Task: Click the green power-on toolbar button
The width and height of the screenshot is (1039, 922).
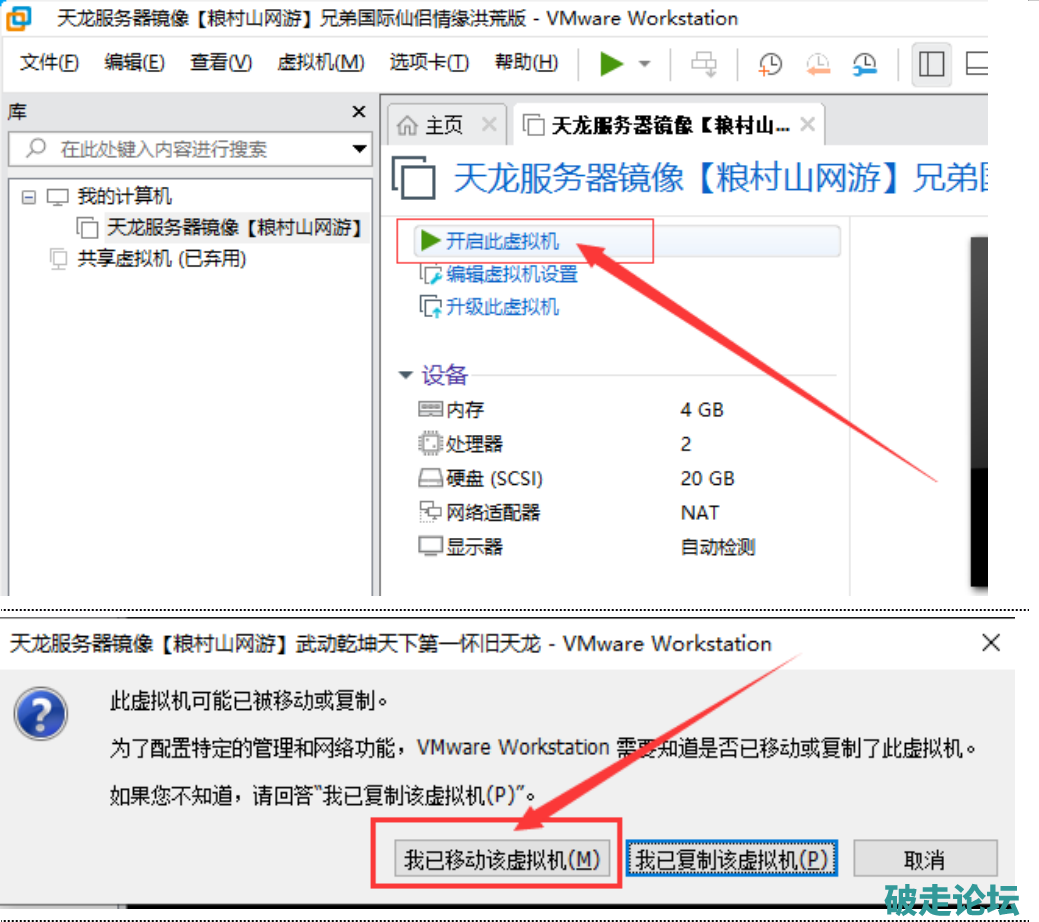Action: [x=611, y=64]
